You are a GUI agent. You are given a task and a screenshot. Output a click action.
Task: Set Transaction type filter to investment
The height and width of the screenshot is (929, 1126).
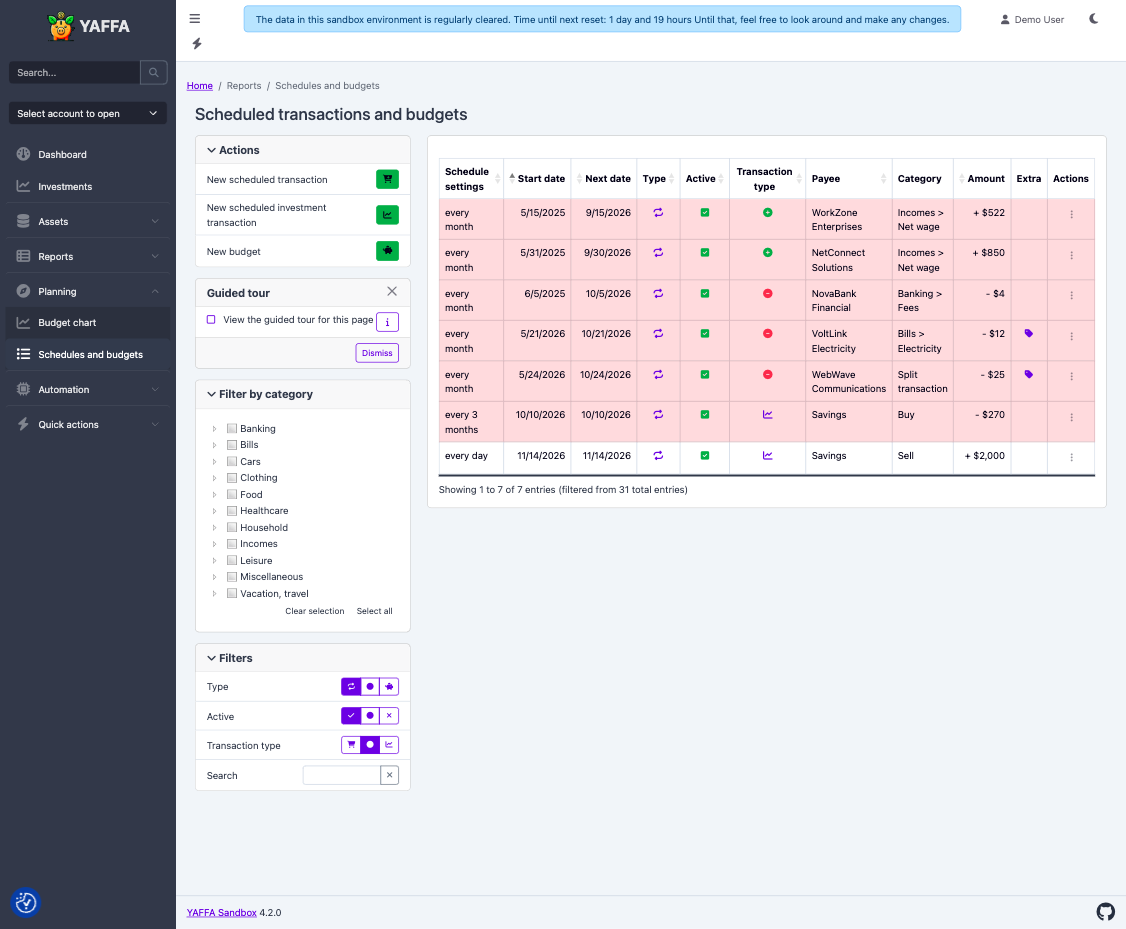pos(389,745)
